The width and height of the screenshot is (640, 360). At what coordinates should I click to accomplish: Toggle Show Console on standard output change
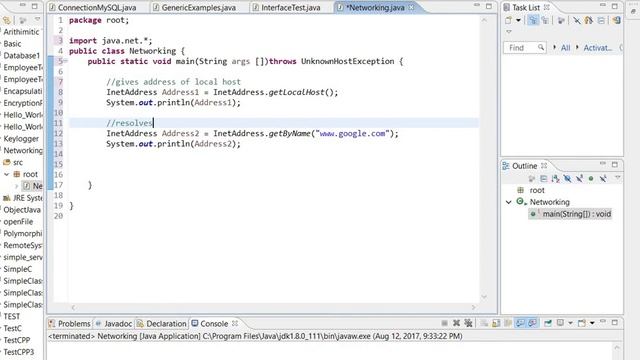coord(520,323)
